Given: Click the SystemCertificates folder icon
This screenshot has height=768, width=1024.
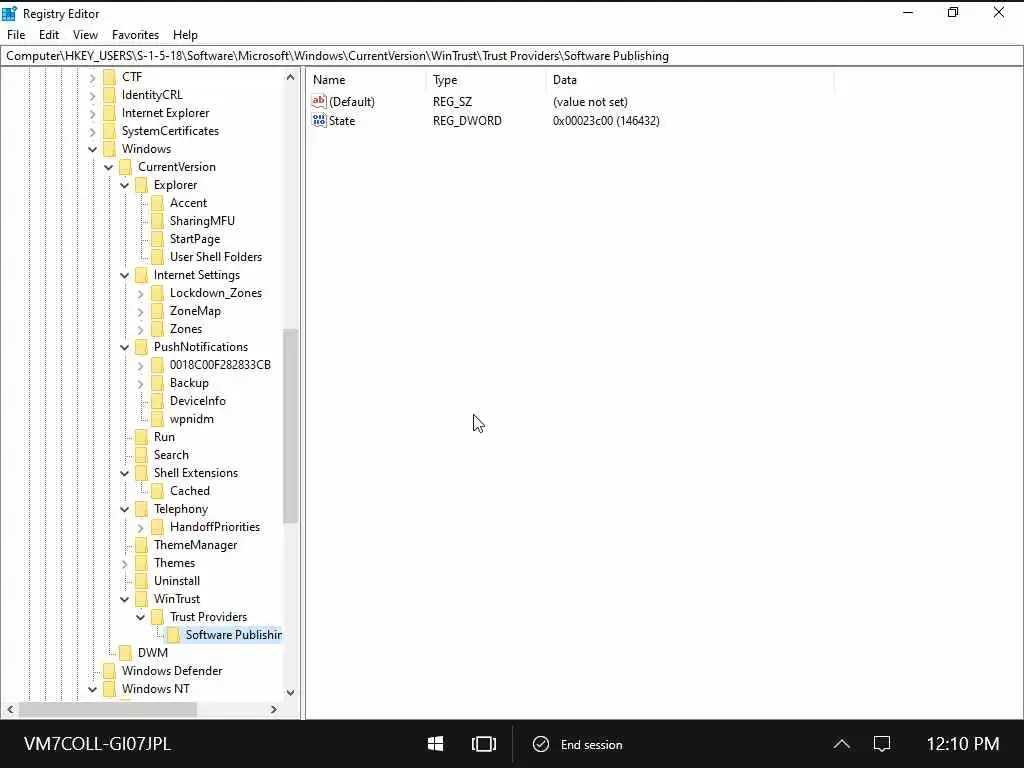Looking at the screenshot, I should tap(110, 131).
